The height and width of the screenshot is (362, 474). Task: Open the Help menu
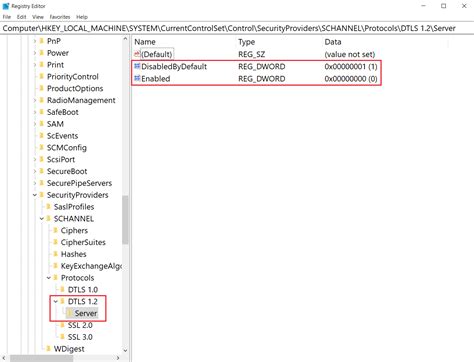(82, 17)
